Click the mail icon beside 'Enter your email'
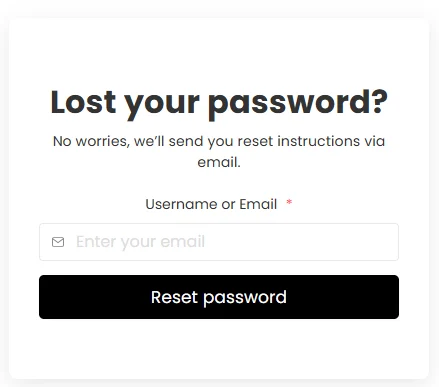Viewport: 439px width, 387px height. coord(58,242)
